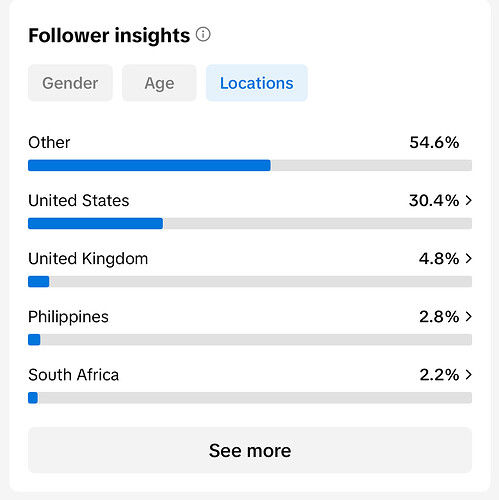Click the Follower insights info icon
The height and width of the screenshot is (500, 499).
click(x=203, y=34)
